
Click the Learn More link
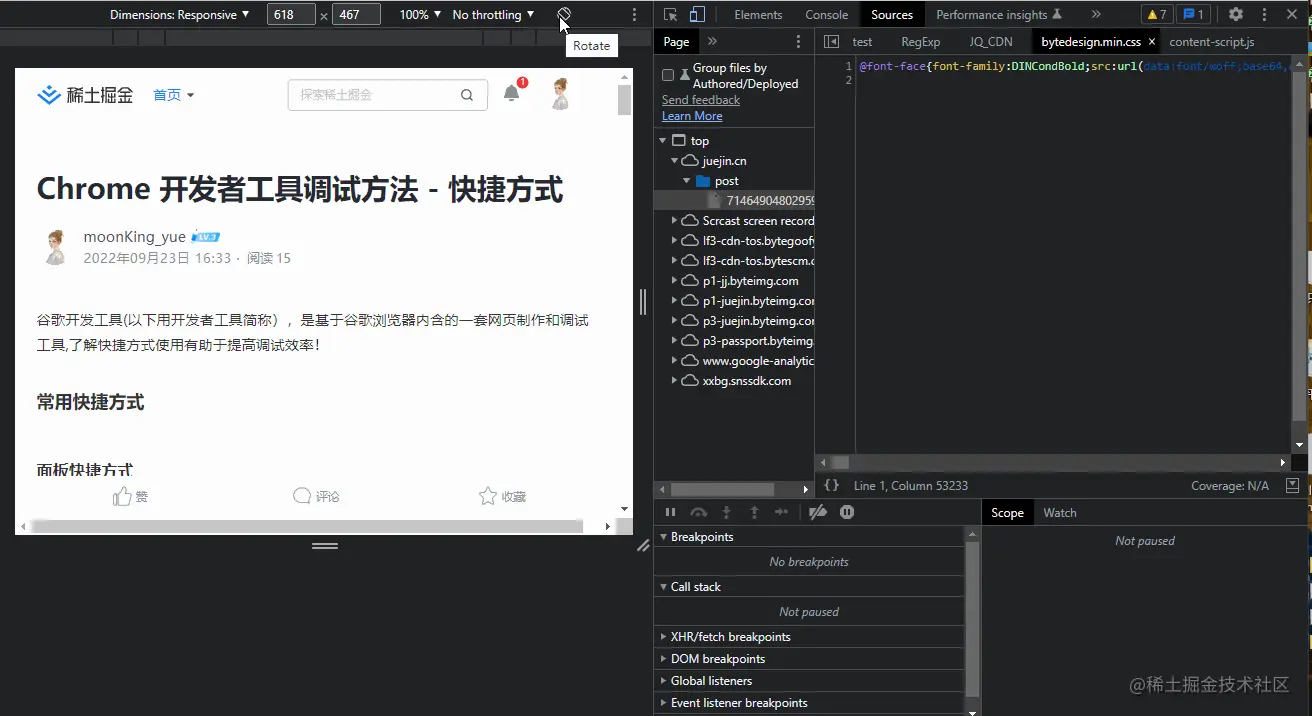click(692, 116)
